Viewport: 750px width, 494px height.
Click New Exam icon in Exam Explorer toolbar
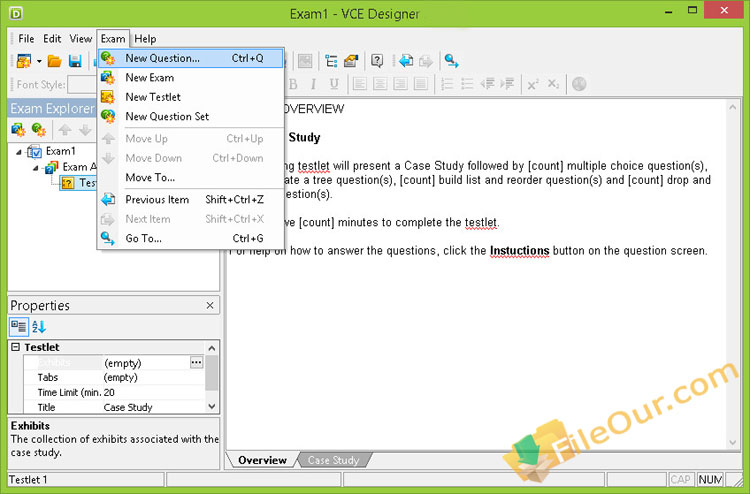point(18,130)
